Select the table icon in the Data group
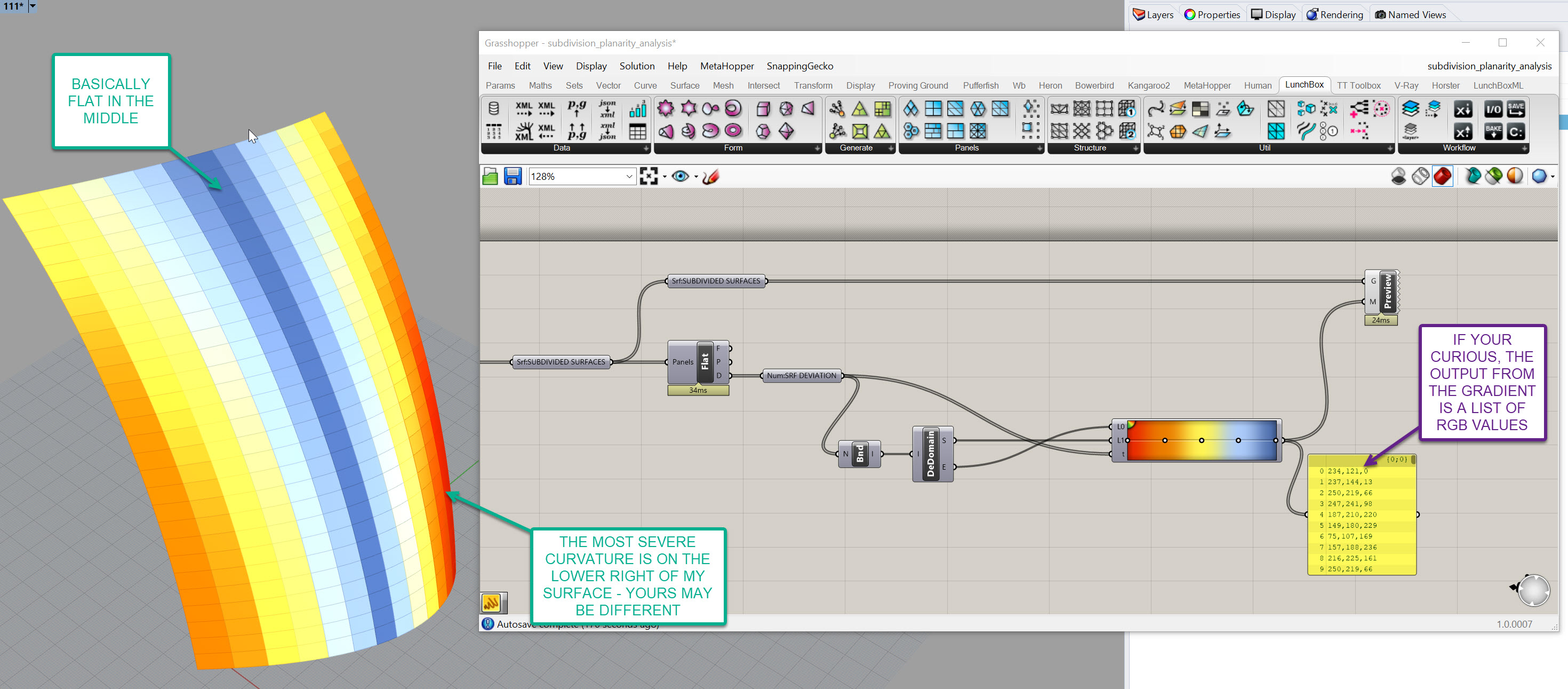Viewport: 1568px width, 689px height. tap(637, 132)
